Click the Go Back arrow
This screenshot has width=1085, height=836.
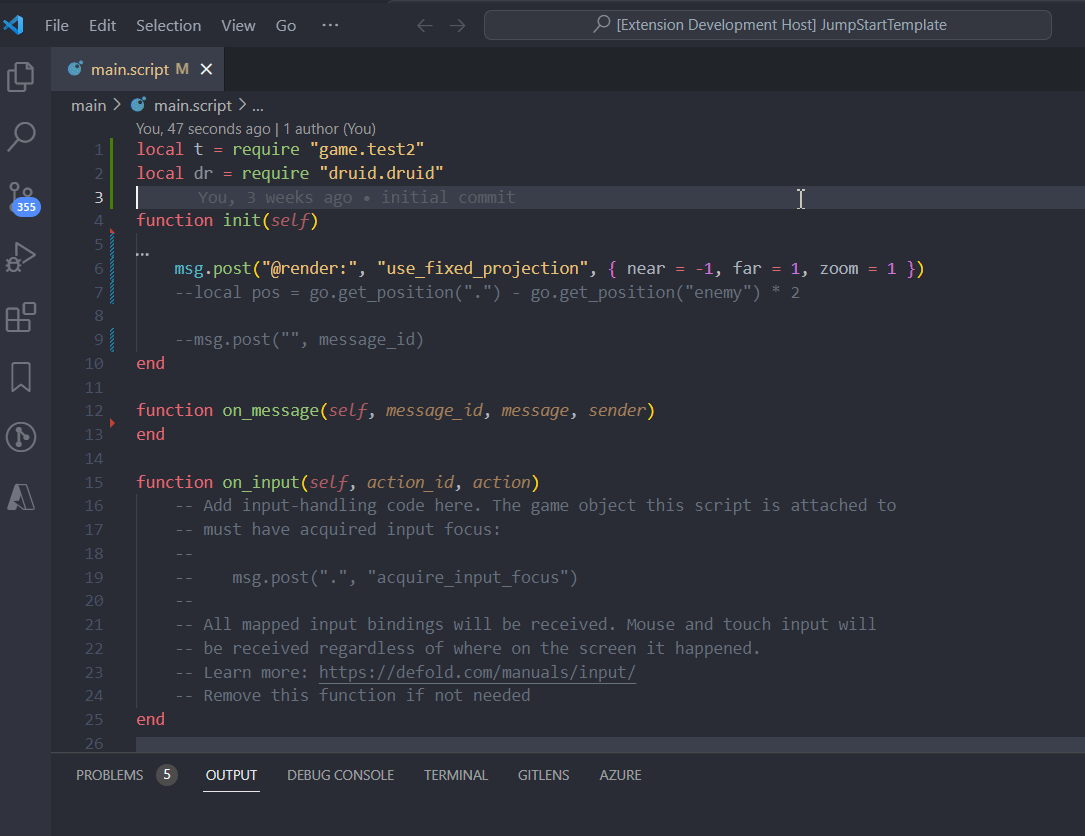[x=424, y=25]
